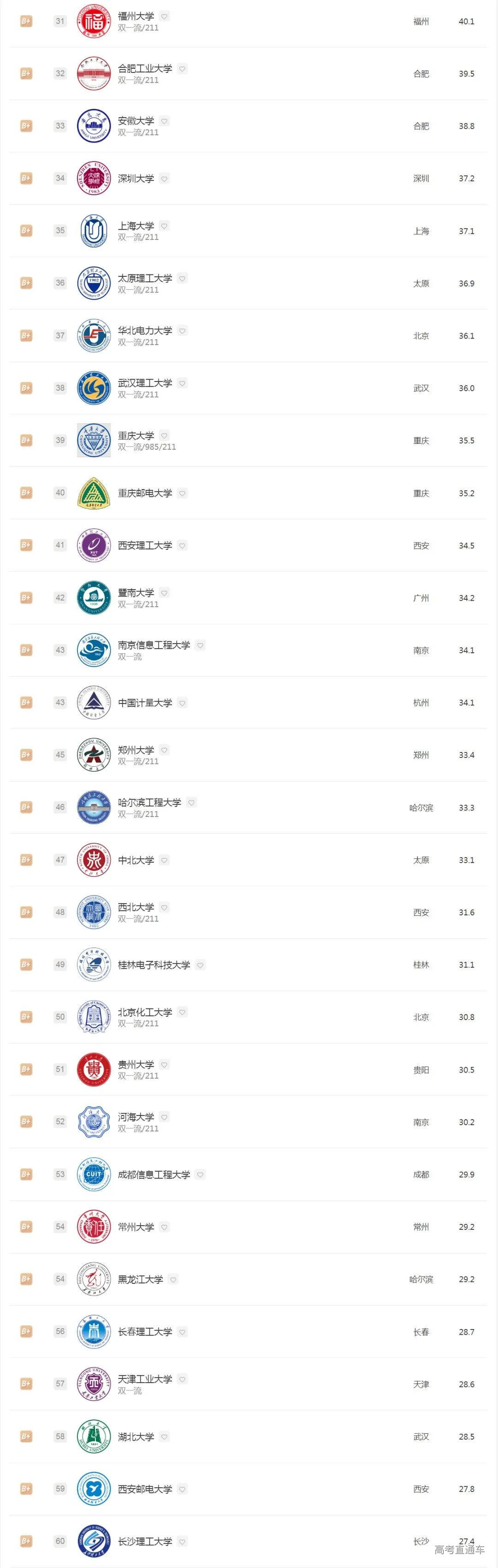Click the Guizhou University red logo

click(94, 1069)
